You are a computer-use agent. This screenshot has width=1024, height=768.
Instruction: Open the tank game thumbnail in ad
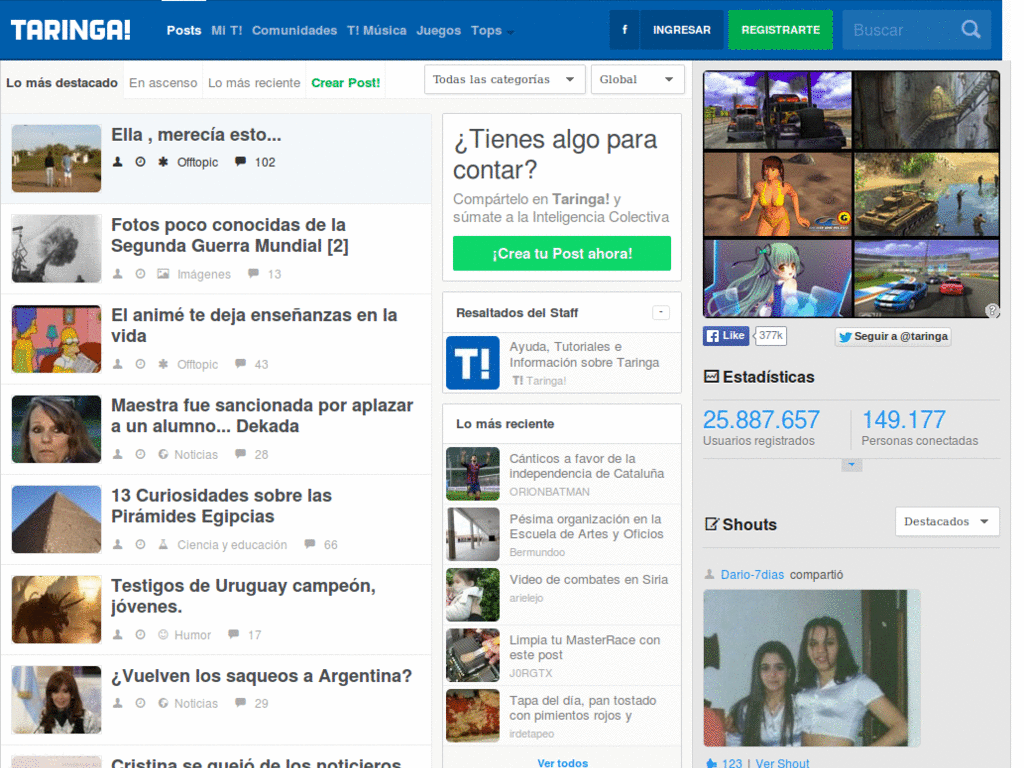[x=926, y=194]
